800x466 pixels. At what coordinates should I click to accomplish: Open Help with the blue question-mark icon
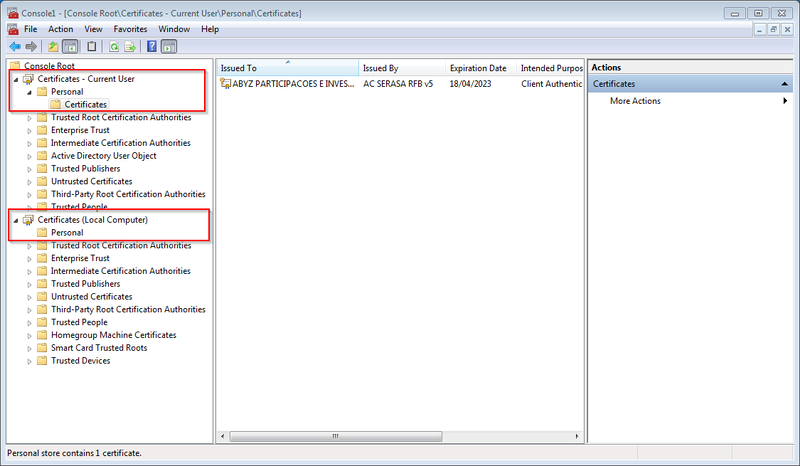(x=152, y=47)
